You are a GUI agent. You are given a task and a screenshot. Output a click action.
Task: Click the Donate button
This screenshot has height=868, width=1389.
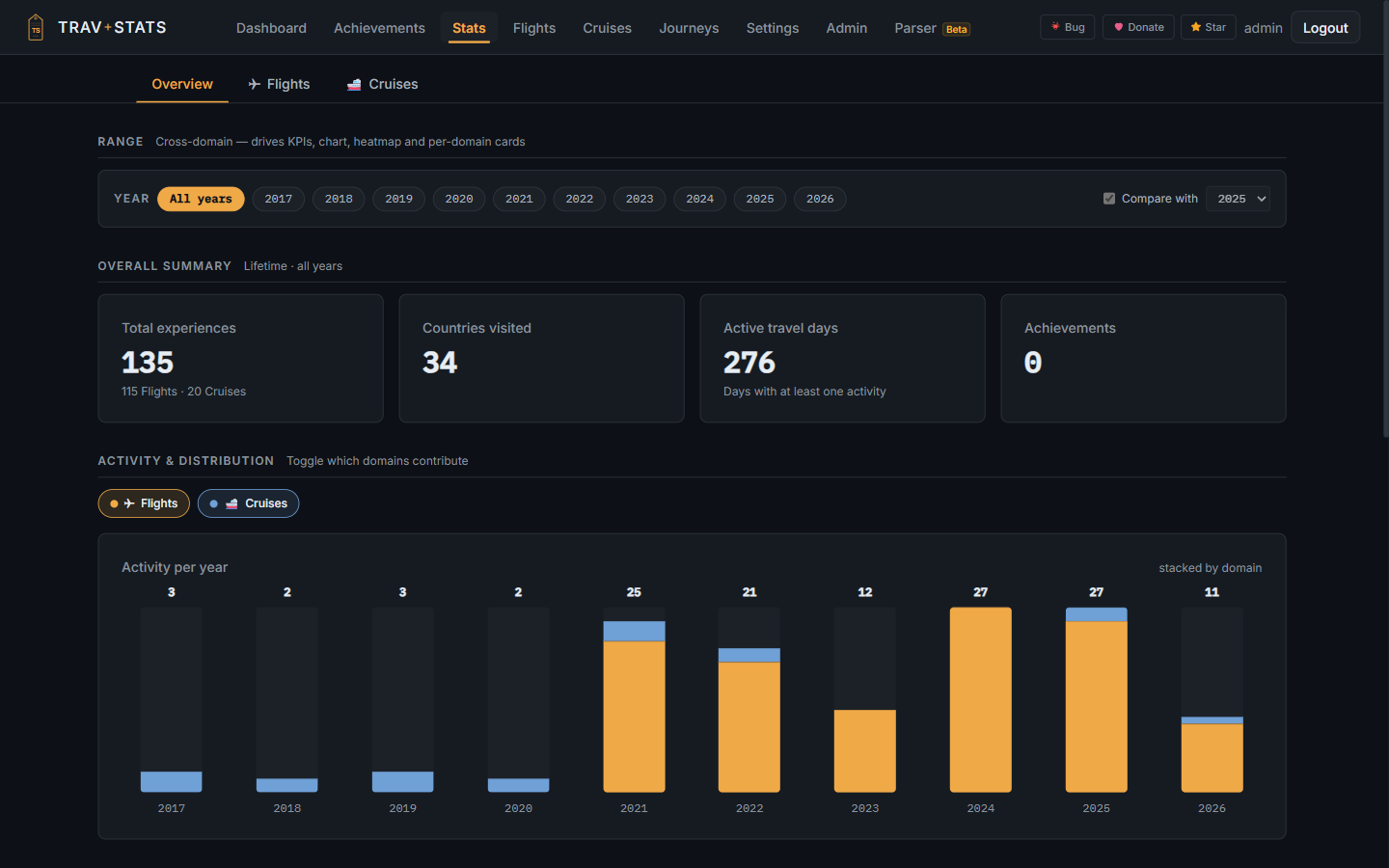(1138, 27)
